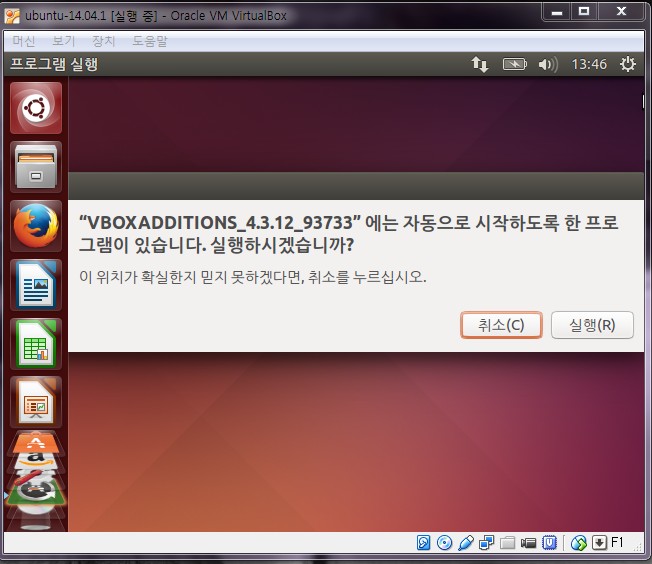Open the Files manager from the dock

[x=36, y=166]
